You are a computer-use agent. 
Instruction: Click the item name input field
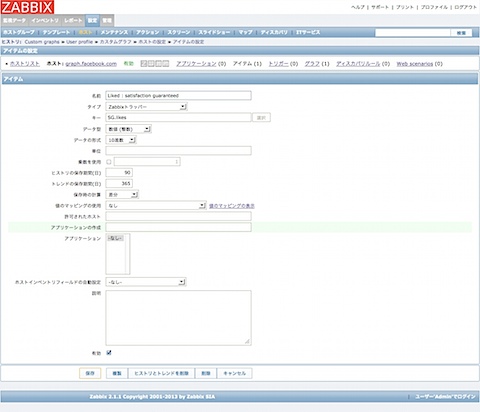(178, 96)
